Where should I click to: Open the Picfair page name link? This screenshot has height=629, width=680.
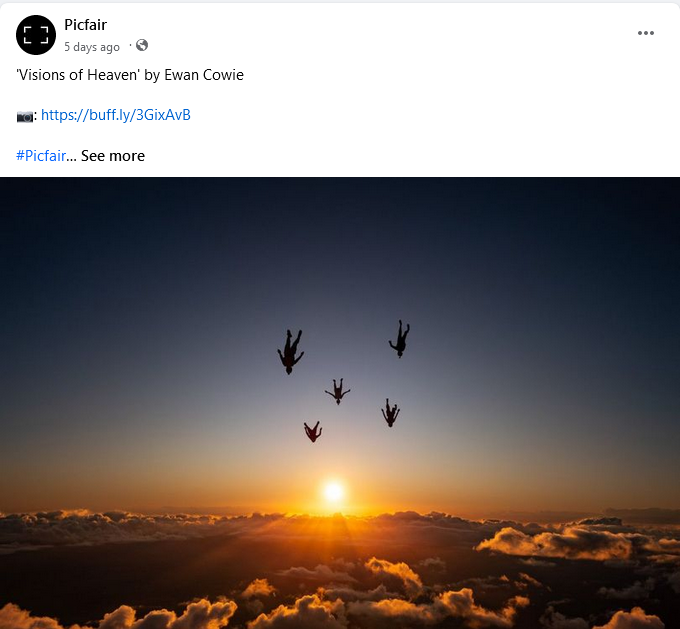point(85,25)
